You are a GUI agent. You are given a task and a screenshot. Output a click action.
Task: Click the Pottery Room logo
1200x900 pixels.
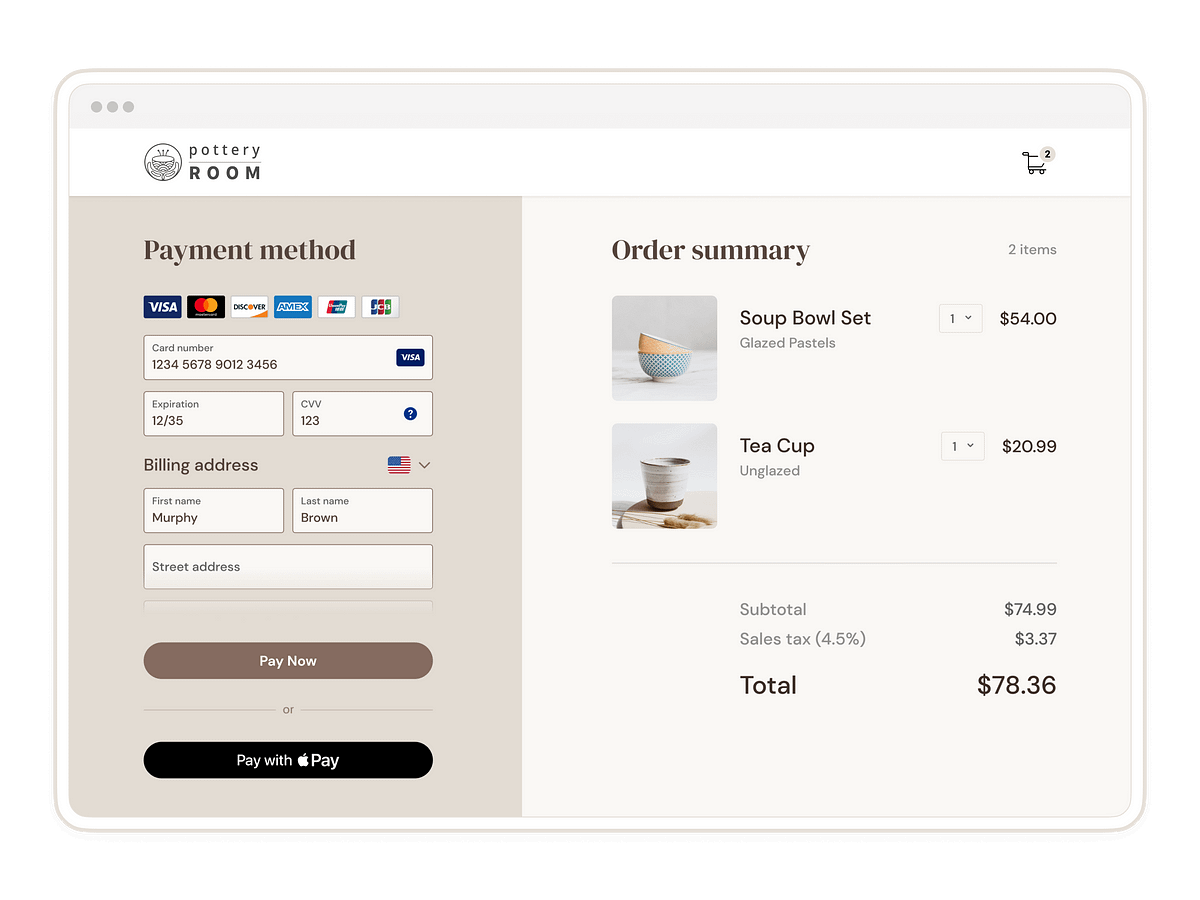[x=202, y=160]
